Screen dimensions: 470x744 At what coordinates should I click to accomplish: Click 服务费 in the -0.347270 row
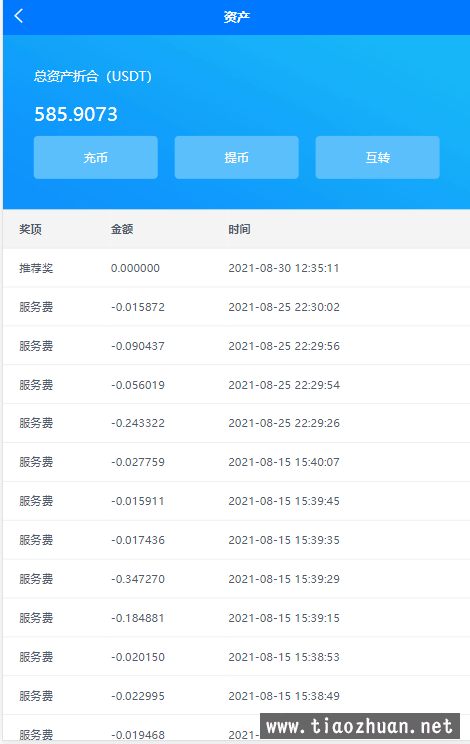pos(36,579)
